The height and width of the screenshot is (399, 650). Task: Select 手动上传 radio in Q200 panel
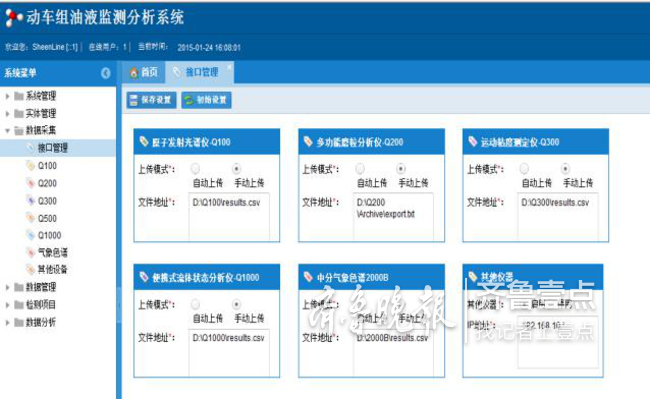point(401,169)
